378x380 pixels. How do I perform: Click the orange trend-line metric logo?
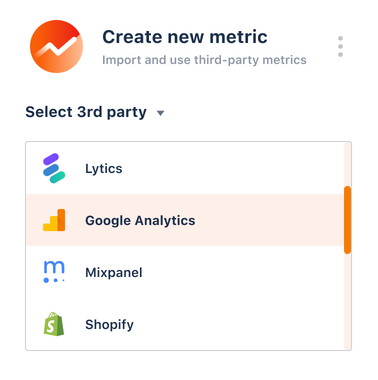56,46
